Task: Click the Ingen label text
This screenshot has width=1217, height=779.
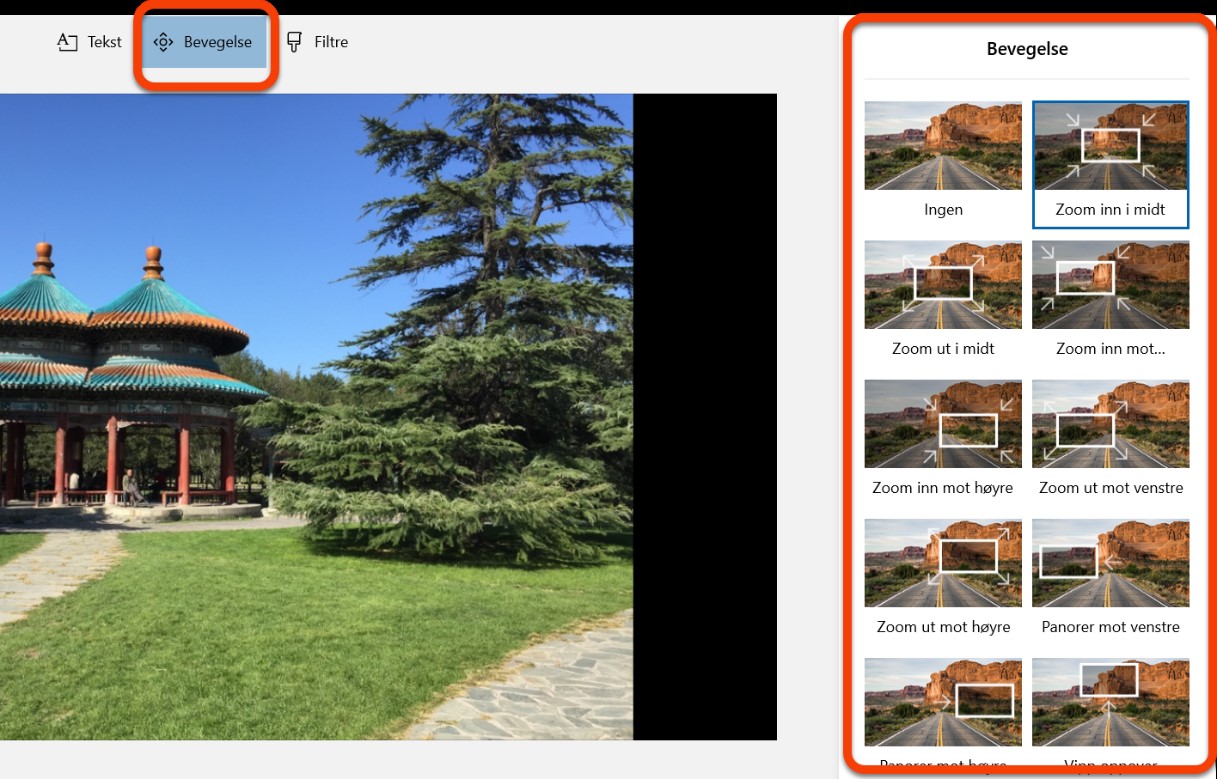Action: [943, 210]
